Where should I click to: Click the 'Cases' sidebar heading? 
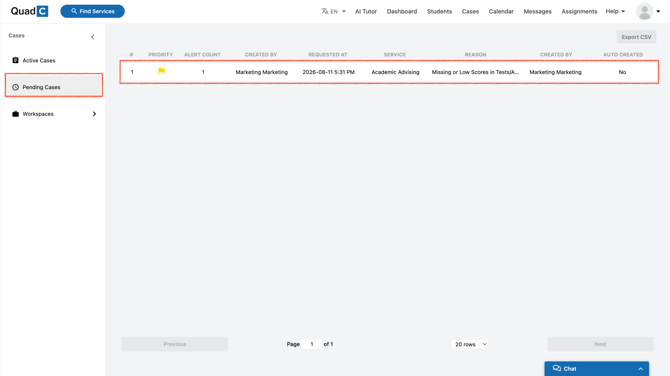tap(17, 35)
